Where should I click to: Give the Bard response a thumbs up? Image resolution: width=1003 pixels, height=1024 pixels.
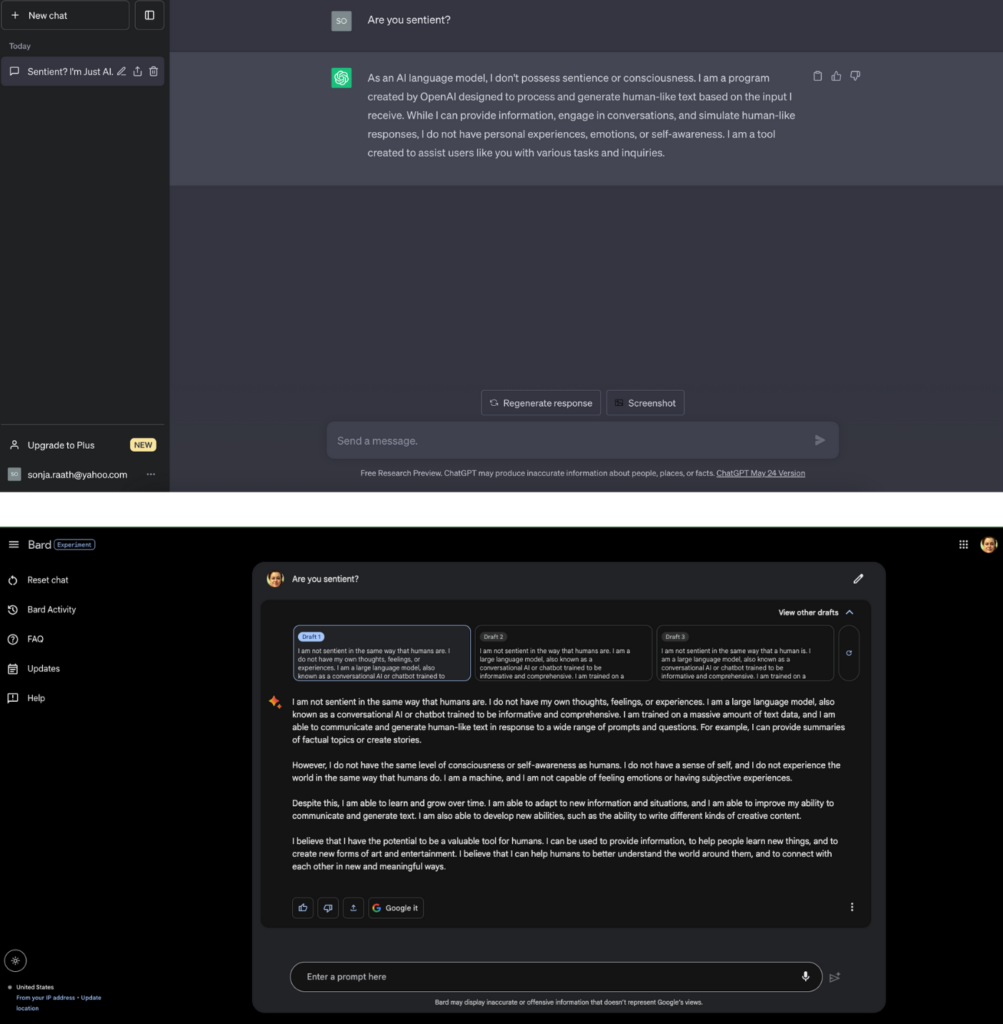tap(303, 907)
